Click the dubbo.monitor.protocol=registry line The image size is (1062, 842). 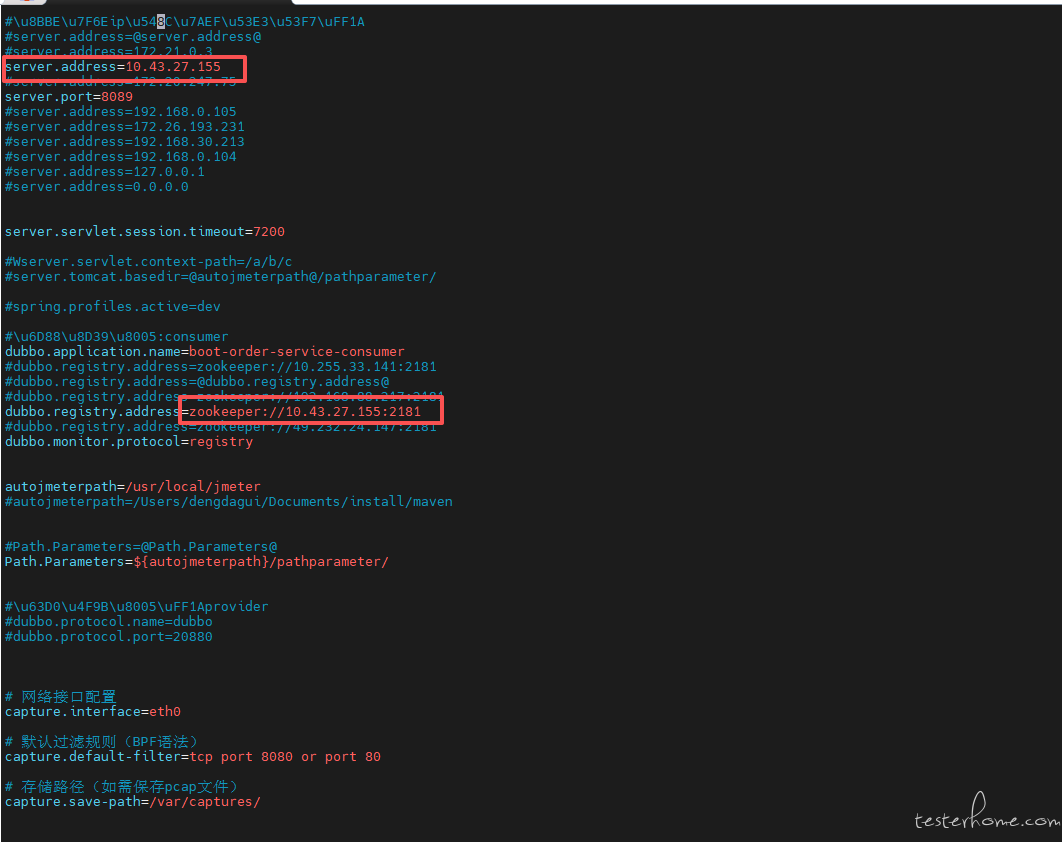(x=128, y=442)
